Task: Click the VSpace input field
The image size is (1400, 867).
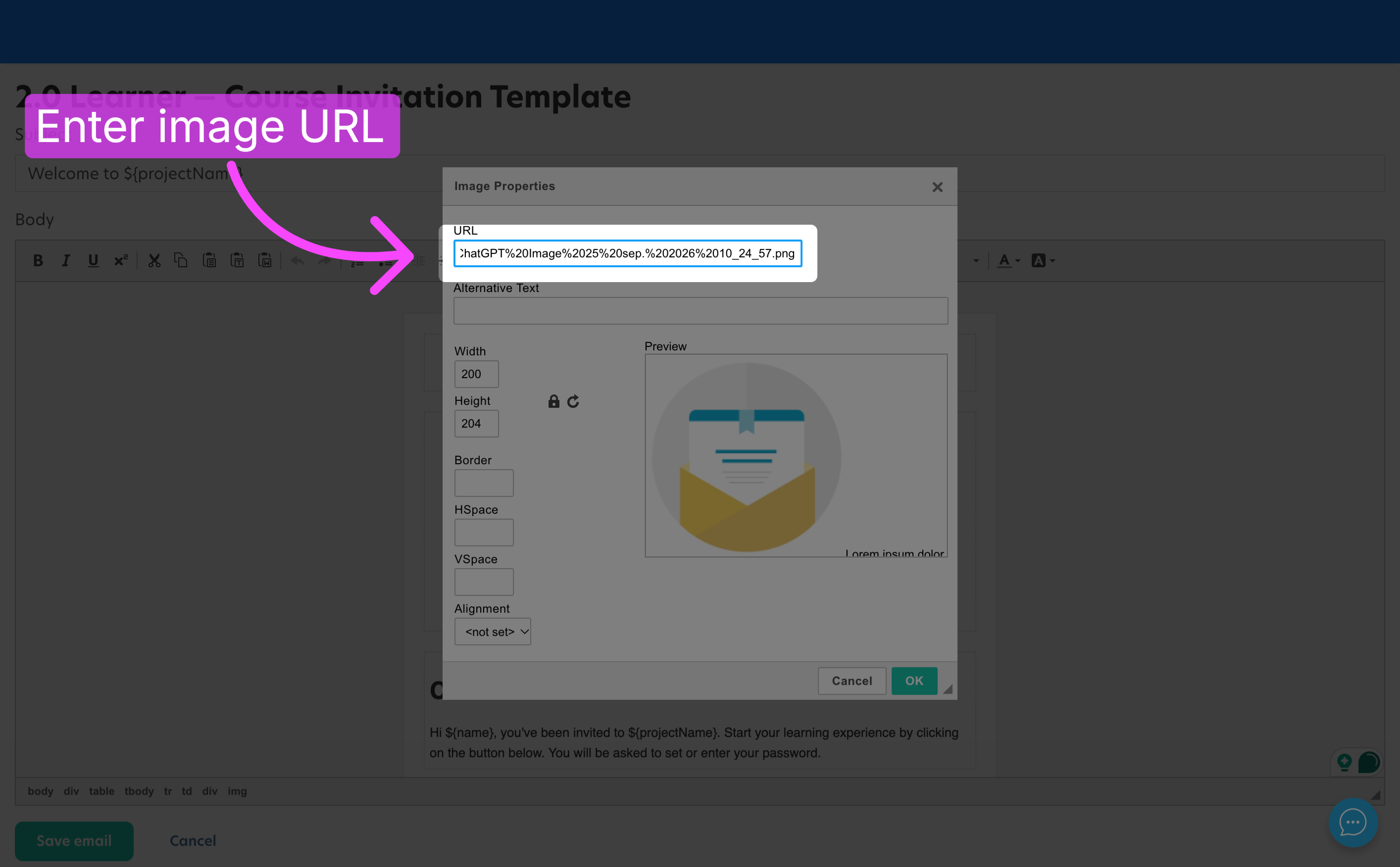Action: [484, 582]
